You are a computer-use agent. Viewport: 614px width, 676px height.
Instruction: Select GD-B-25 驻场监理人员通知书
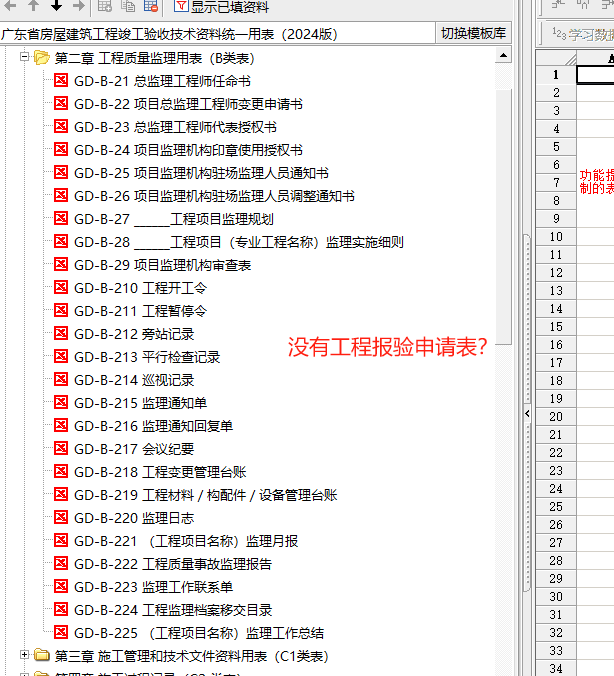(x=201, y=173)
